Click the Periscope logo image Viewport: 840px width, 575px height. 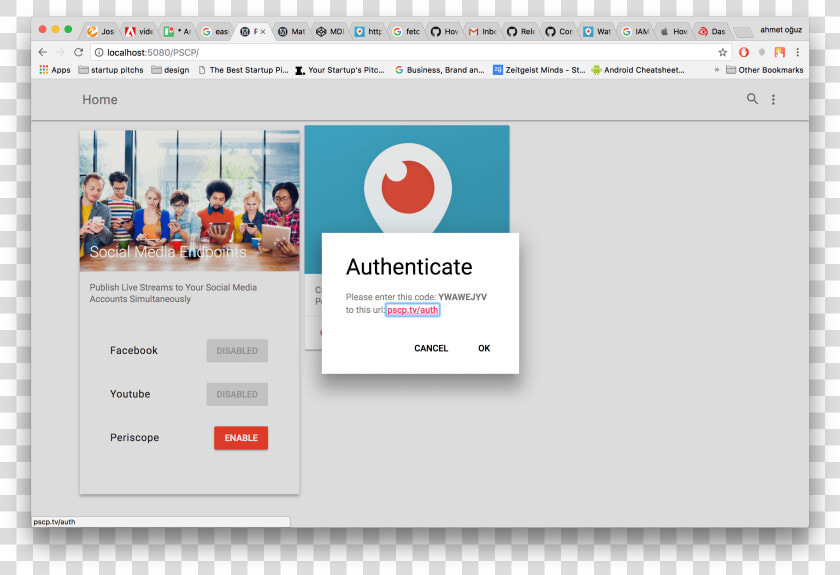408,188
